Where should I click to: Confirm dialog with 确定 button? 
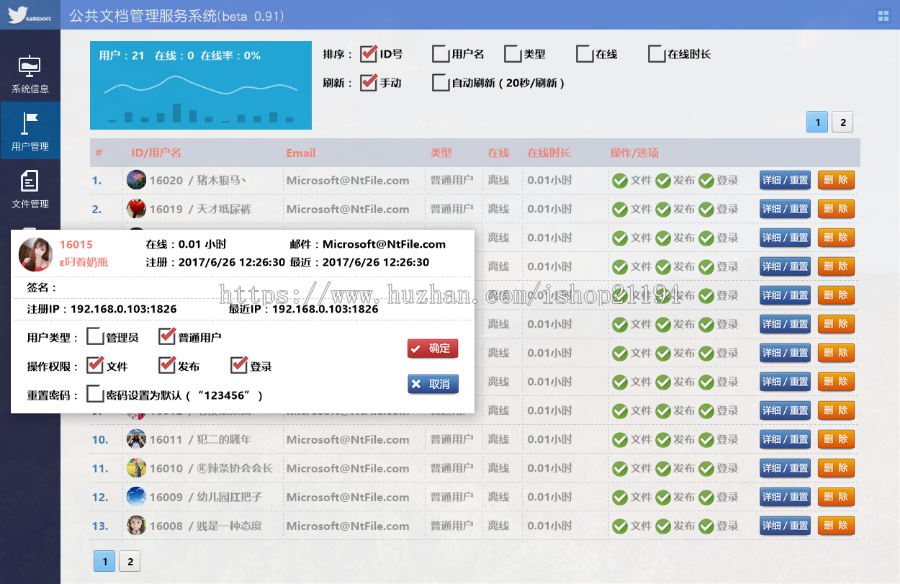pos(433,349)
